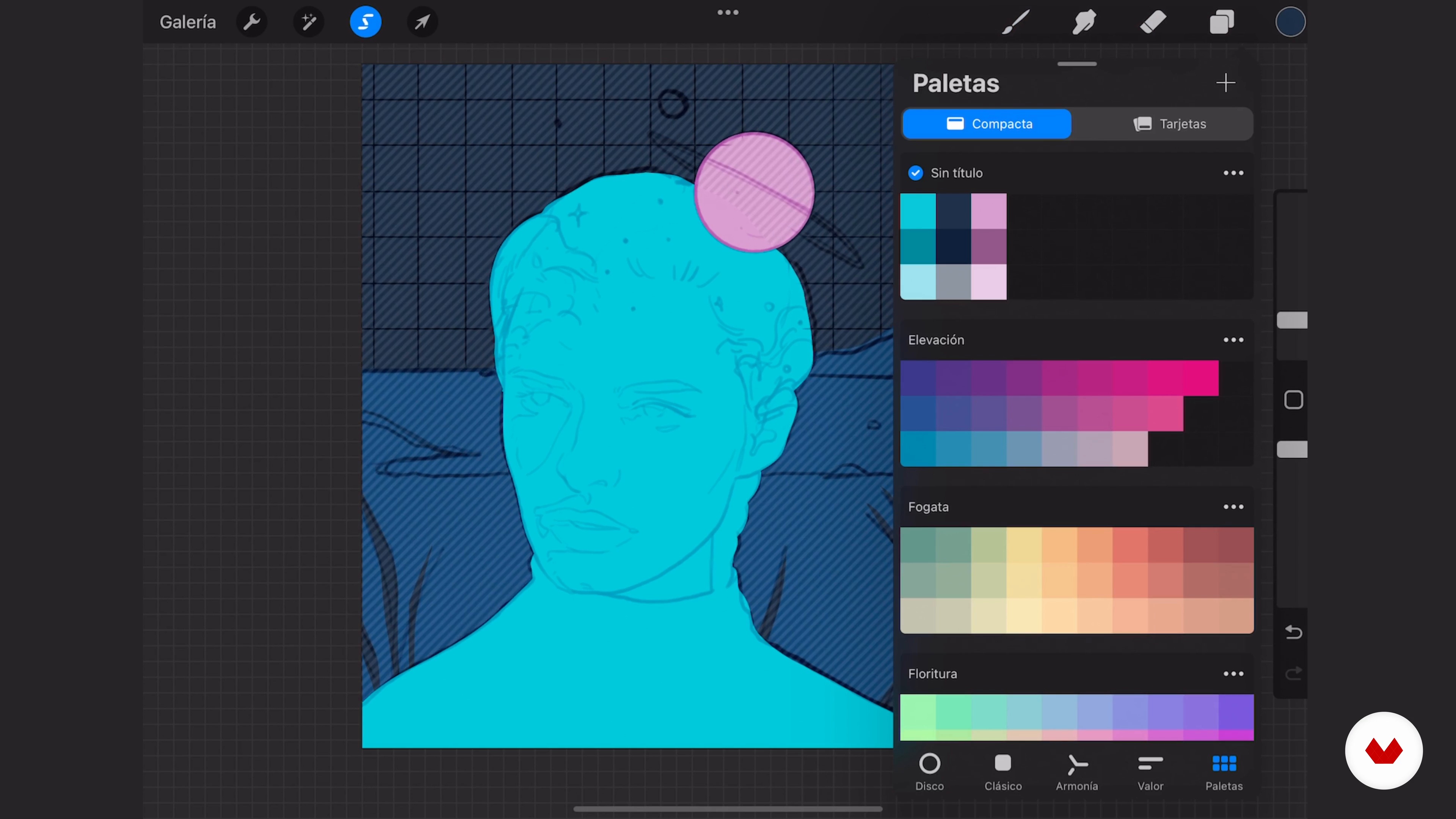
Task: Redo the last undone action
Action: [x=1293, y=673]
